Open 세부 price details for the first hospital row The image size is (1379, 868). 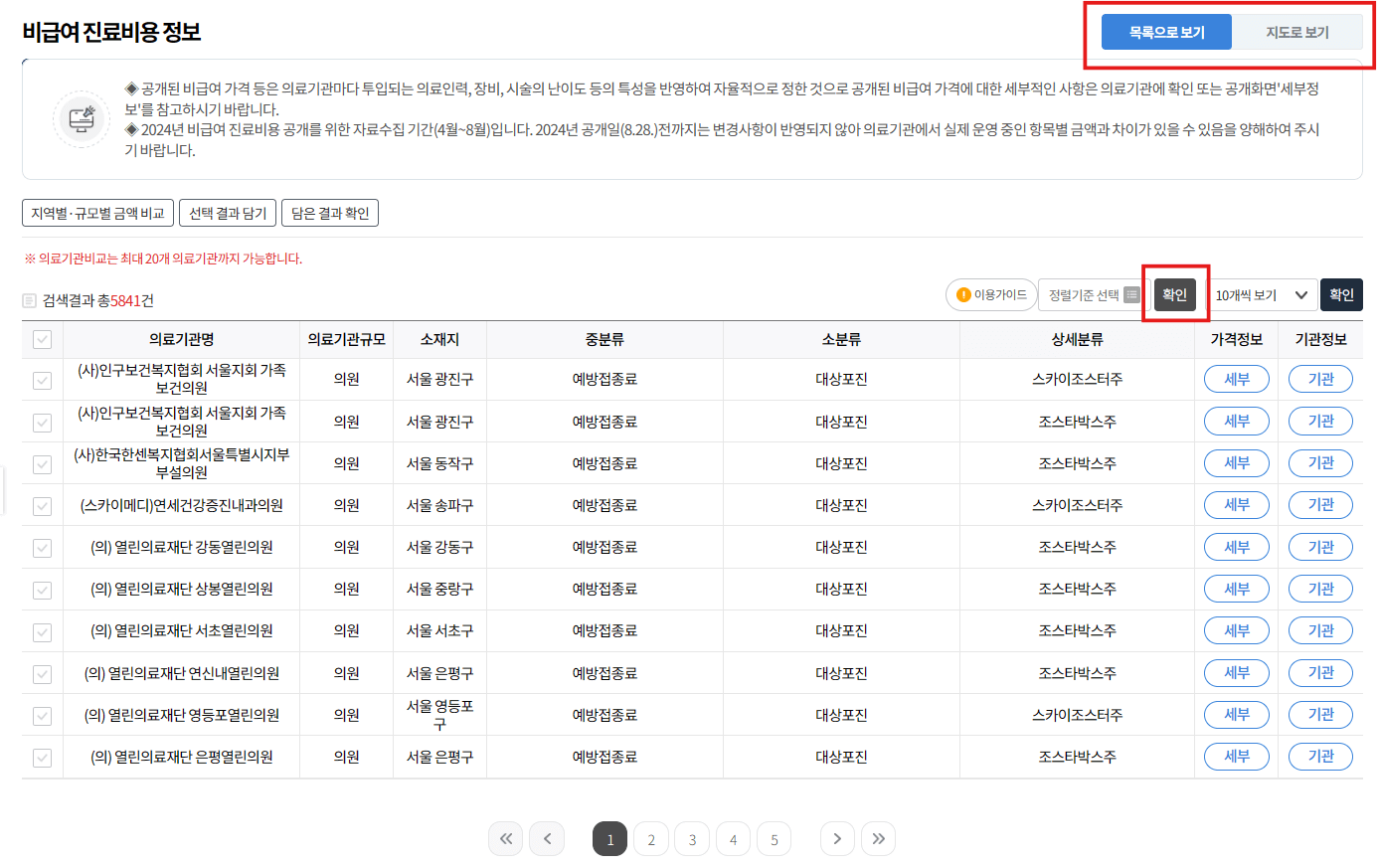pos(1236,379)
